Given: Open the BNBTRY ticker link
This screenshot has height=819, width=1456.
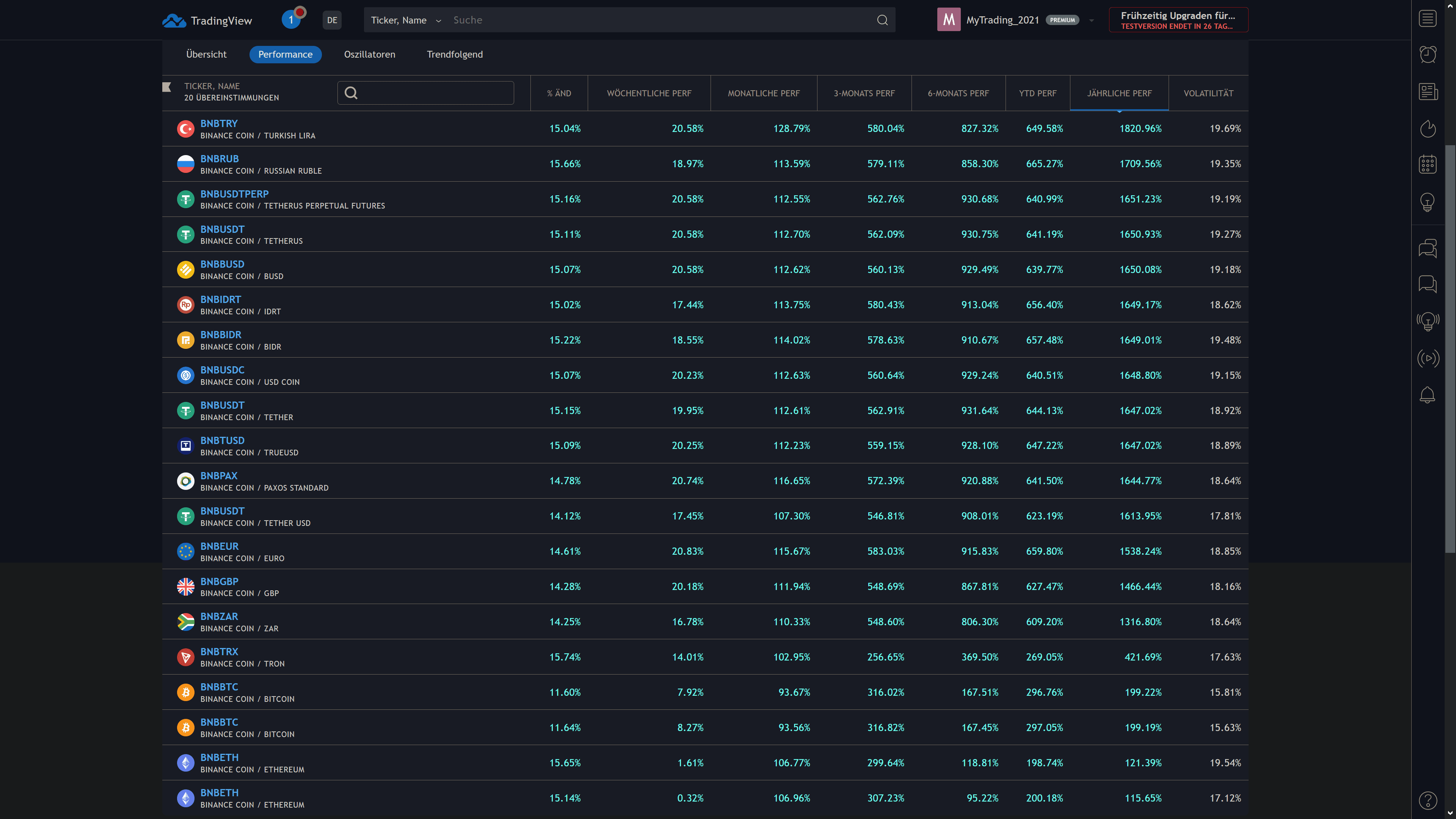Looking at the screenshot, I should click(x=219, y=123).
